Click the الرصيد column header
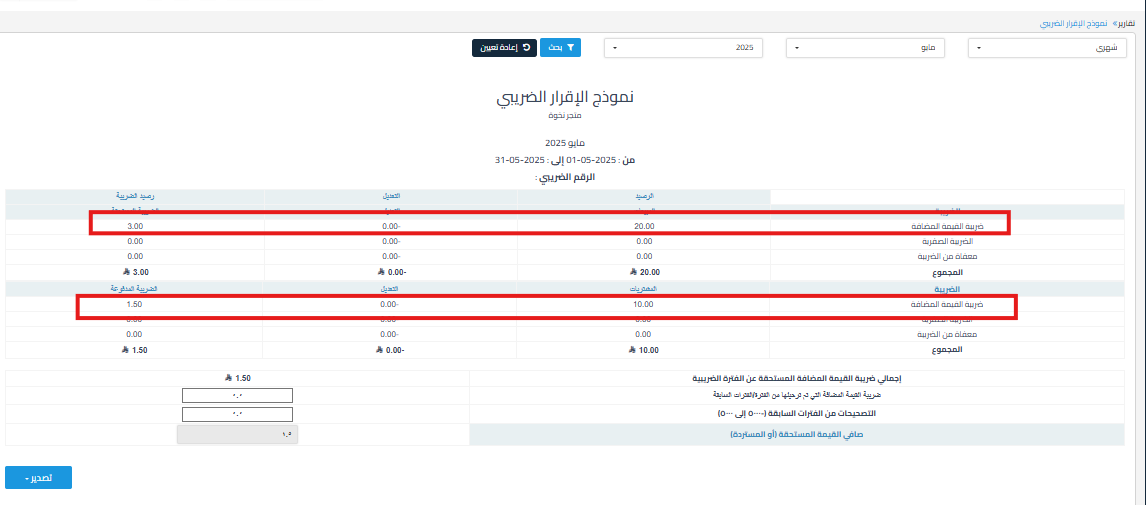The height and width of the screenshot is (505, 1146). pyautogui.click(x=644, y=197)
